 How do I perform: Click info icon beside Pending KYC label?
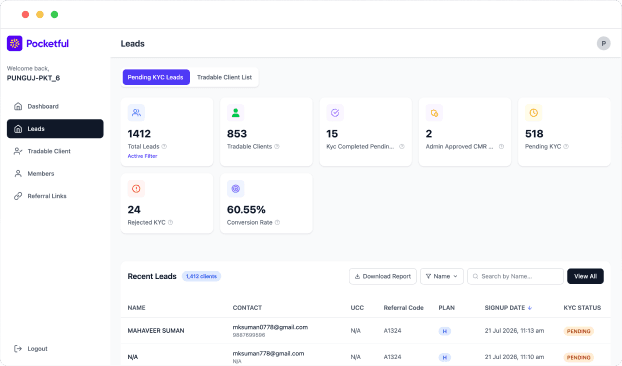566,146
